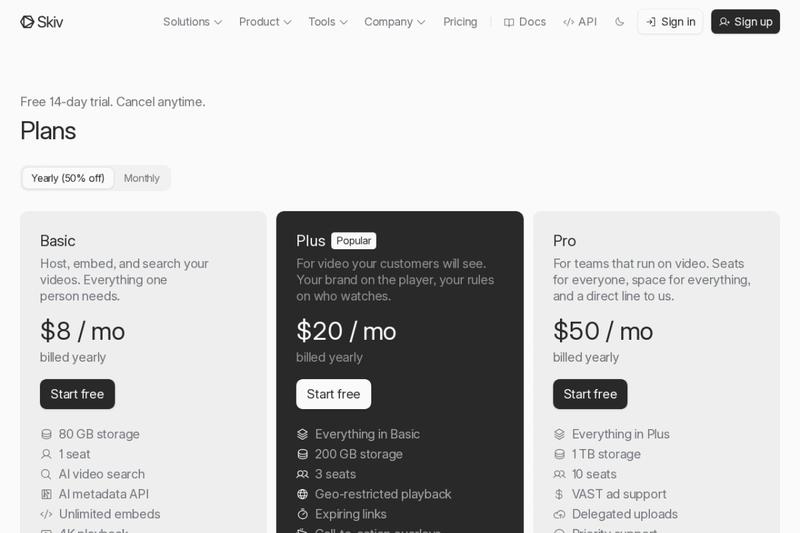
Task: Click the dollar icon beside VAST ad support
Action: coord(559,494)
